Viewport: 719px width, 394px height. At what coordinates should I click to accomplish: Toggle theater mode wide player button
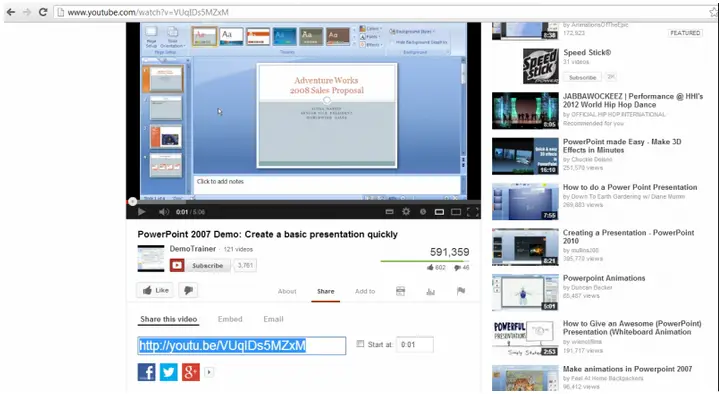(456, 211)
